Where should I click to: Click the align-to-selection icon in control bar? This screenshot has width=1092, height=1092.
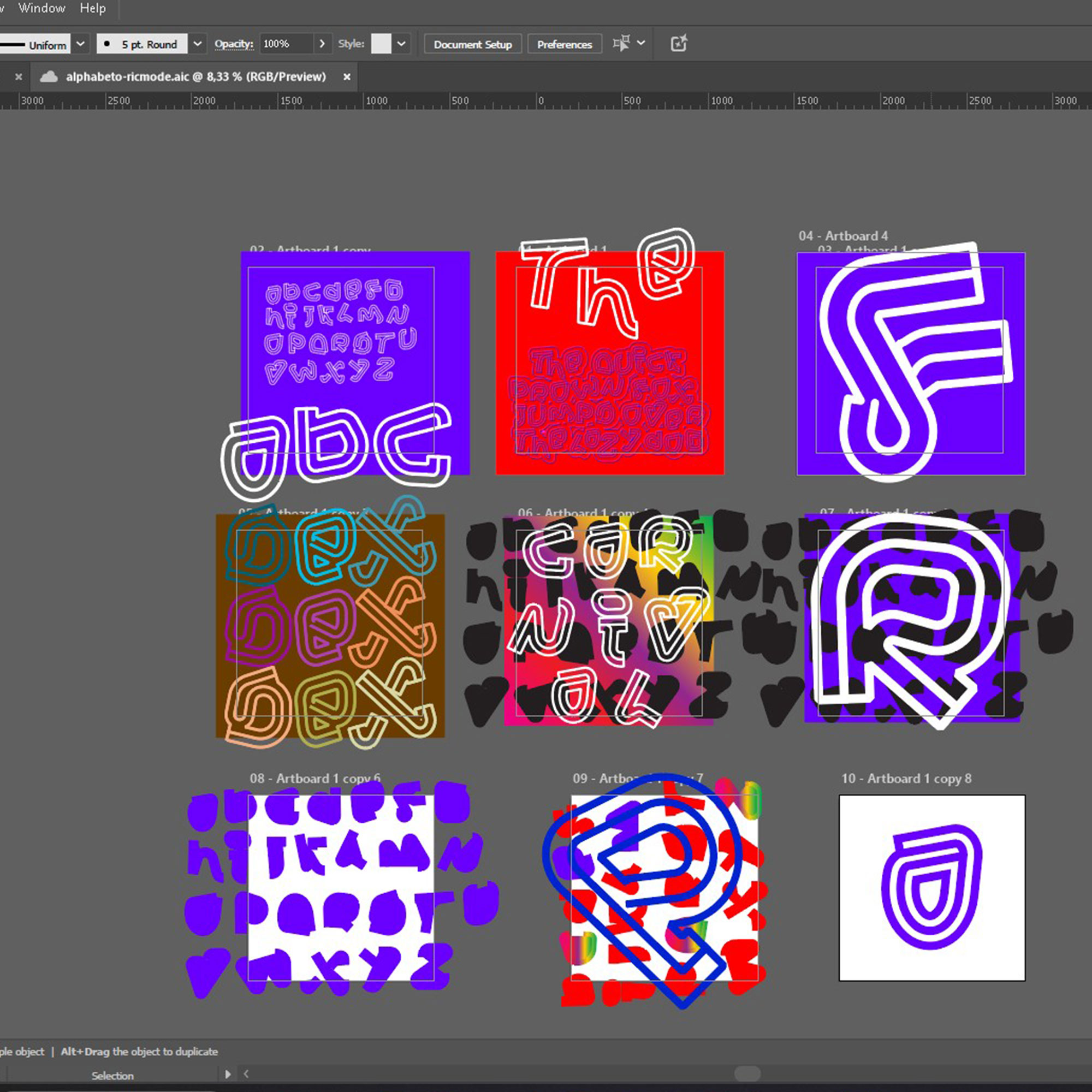621,44
